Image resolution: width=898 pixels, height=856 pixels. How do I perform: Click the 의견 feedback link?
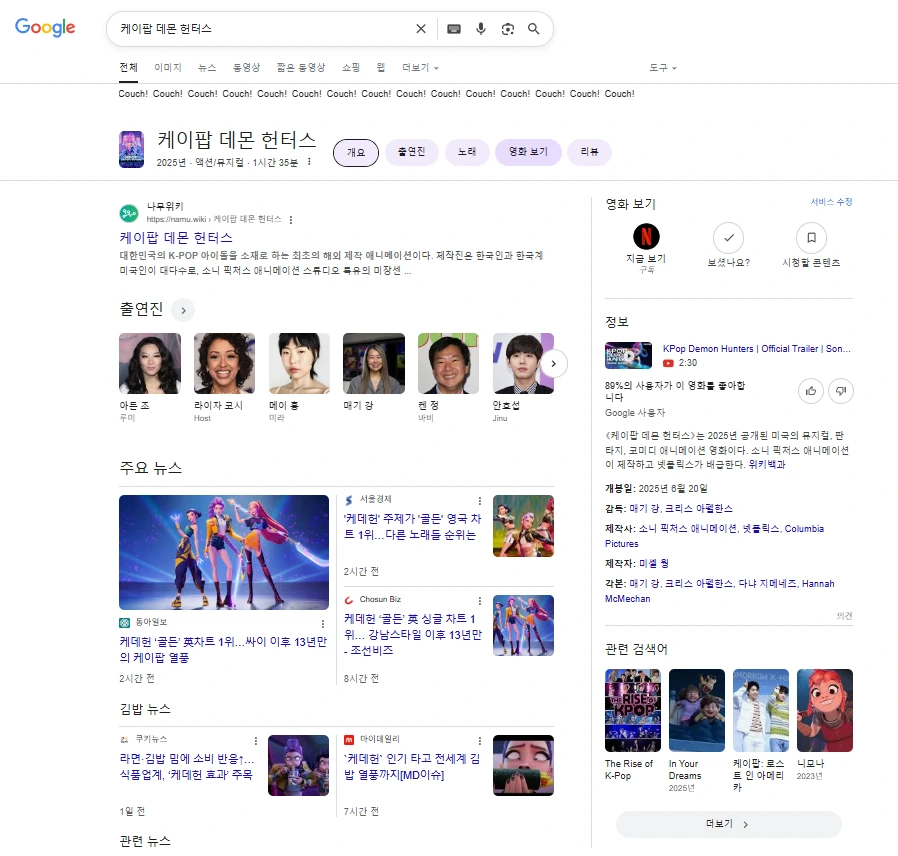[x=845, y=616]
